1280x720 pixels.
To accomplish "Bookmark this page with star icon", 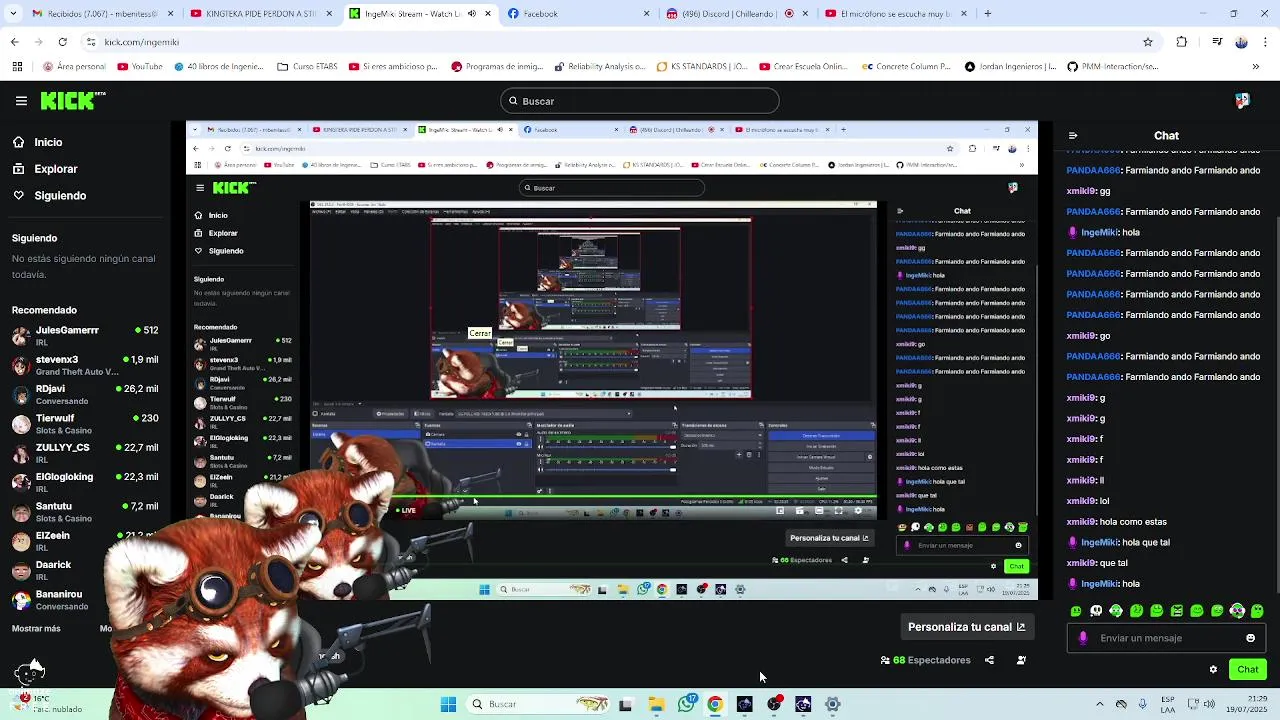I will click(1148, 42).
